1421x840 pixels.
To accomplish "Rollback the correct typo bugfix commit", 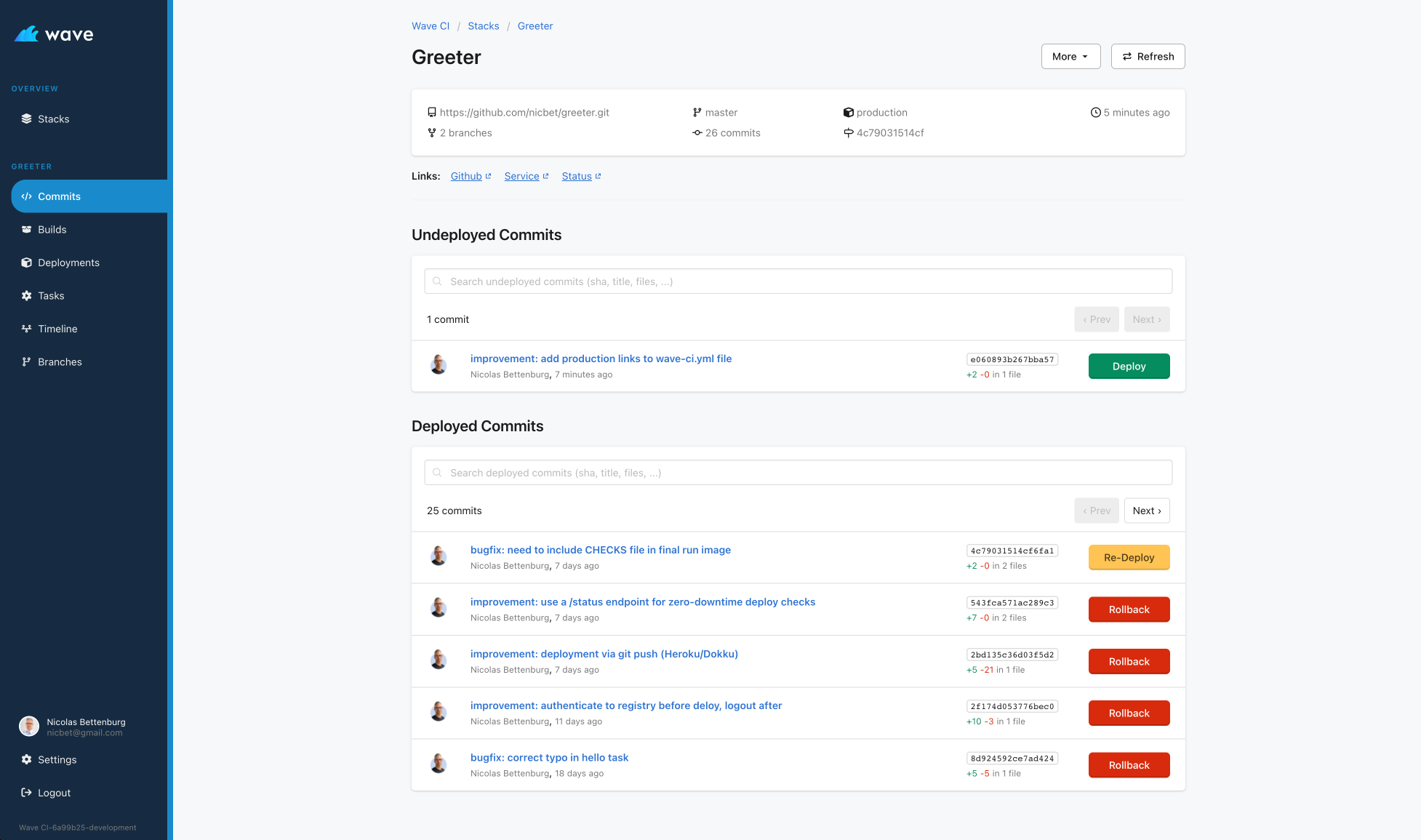I will [x=1129, y=765].
